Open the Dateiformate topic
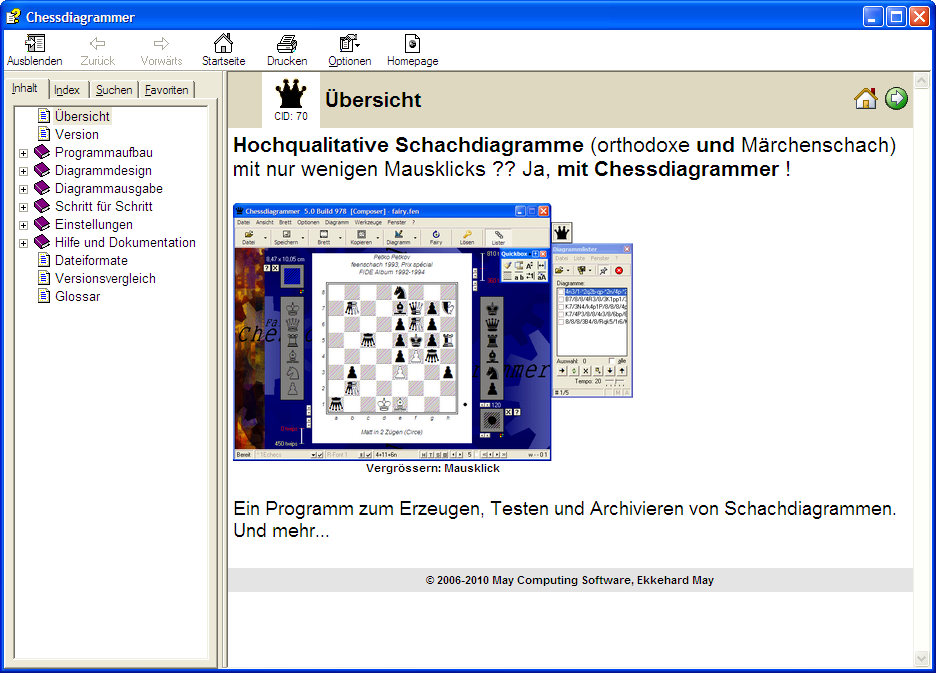 [x=91, y=260]
